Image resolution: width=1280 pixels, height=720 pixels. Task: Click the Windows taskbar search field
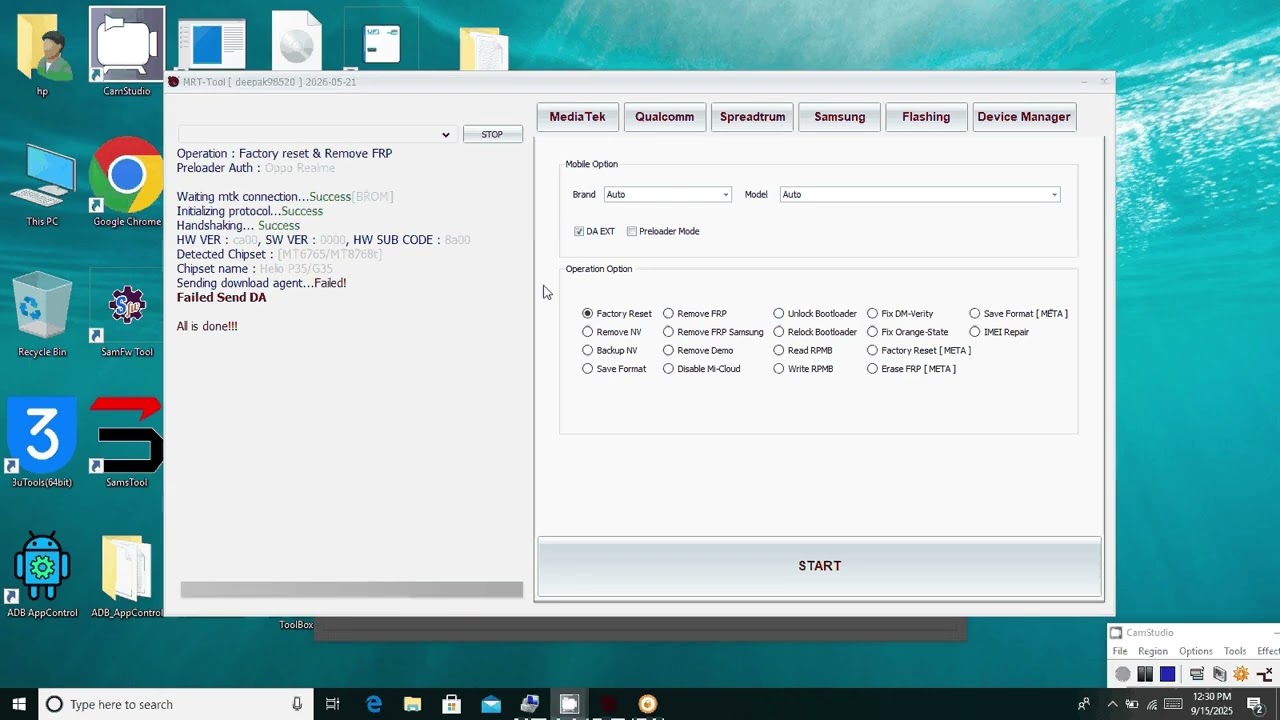[176, 704]
